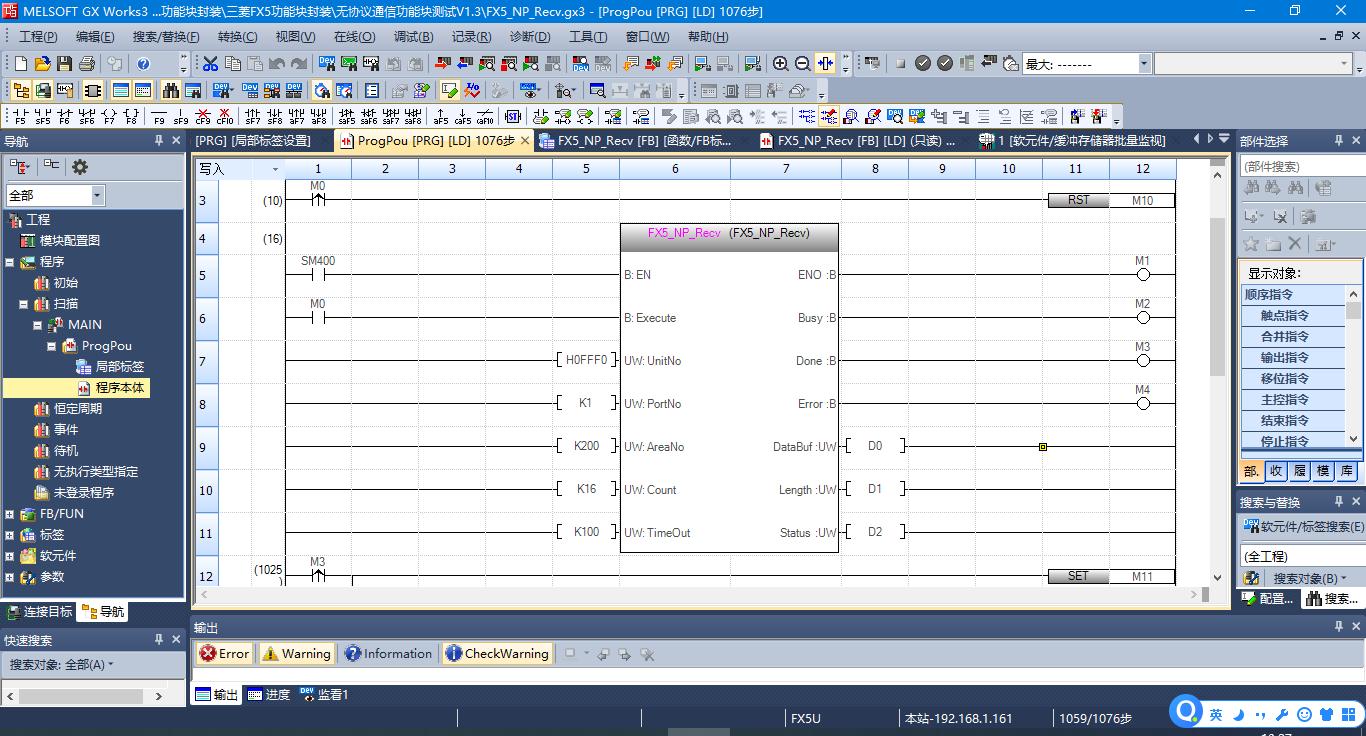Open the 全部 filter dropdown in navigation

point(97,195)
